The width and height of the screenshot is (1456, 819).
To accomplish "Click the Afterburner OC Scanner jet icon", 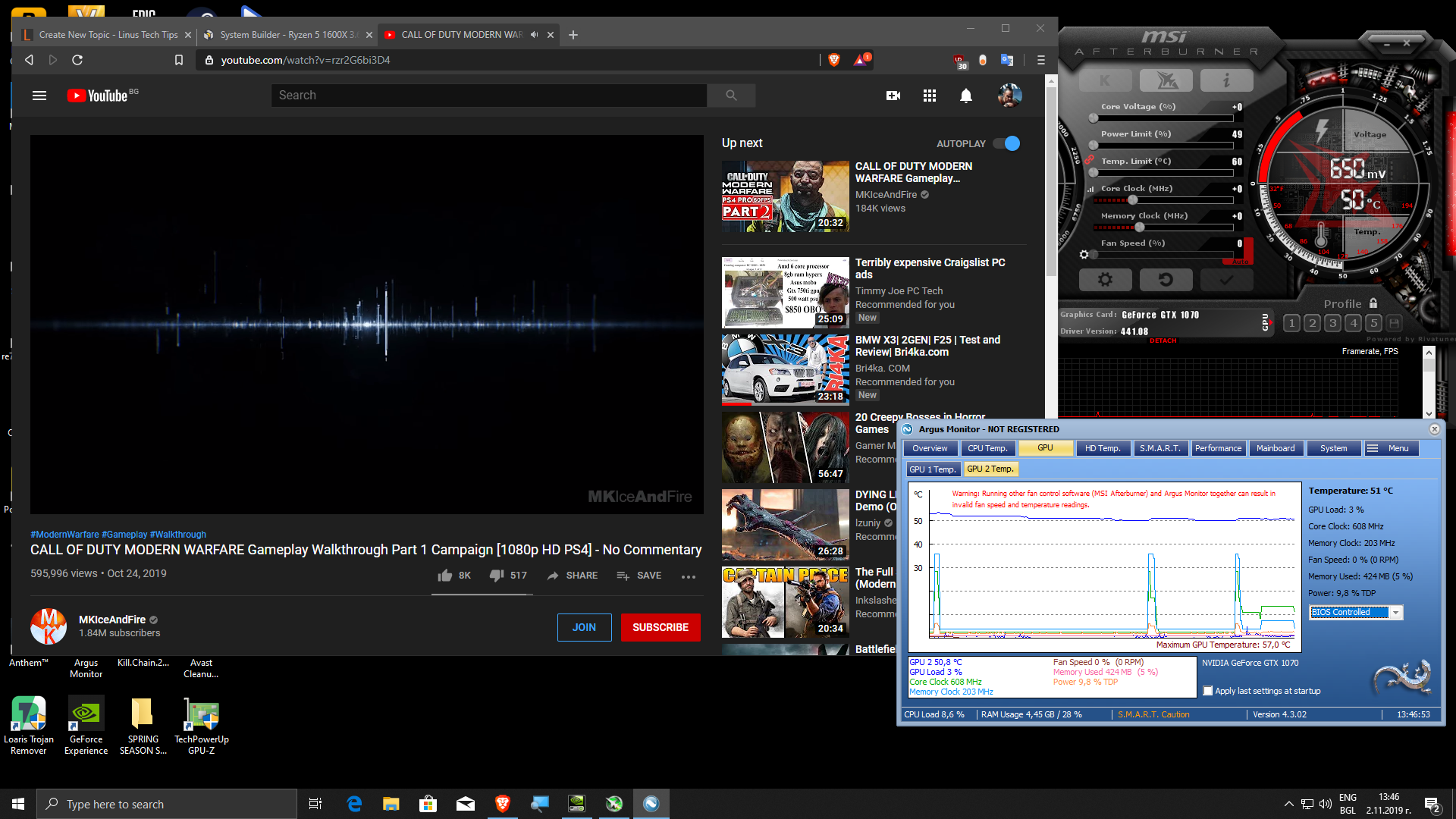I will click(1166, 80).
